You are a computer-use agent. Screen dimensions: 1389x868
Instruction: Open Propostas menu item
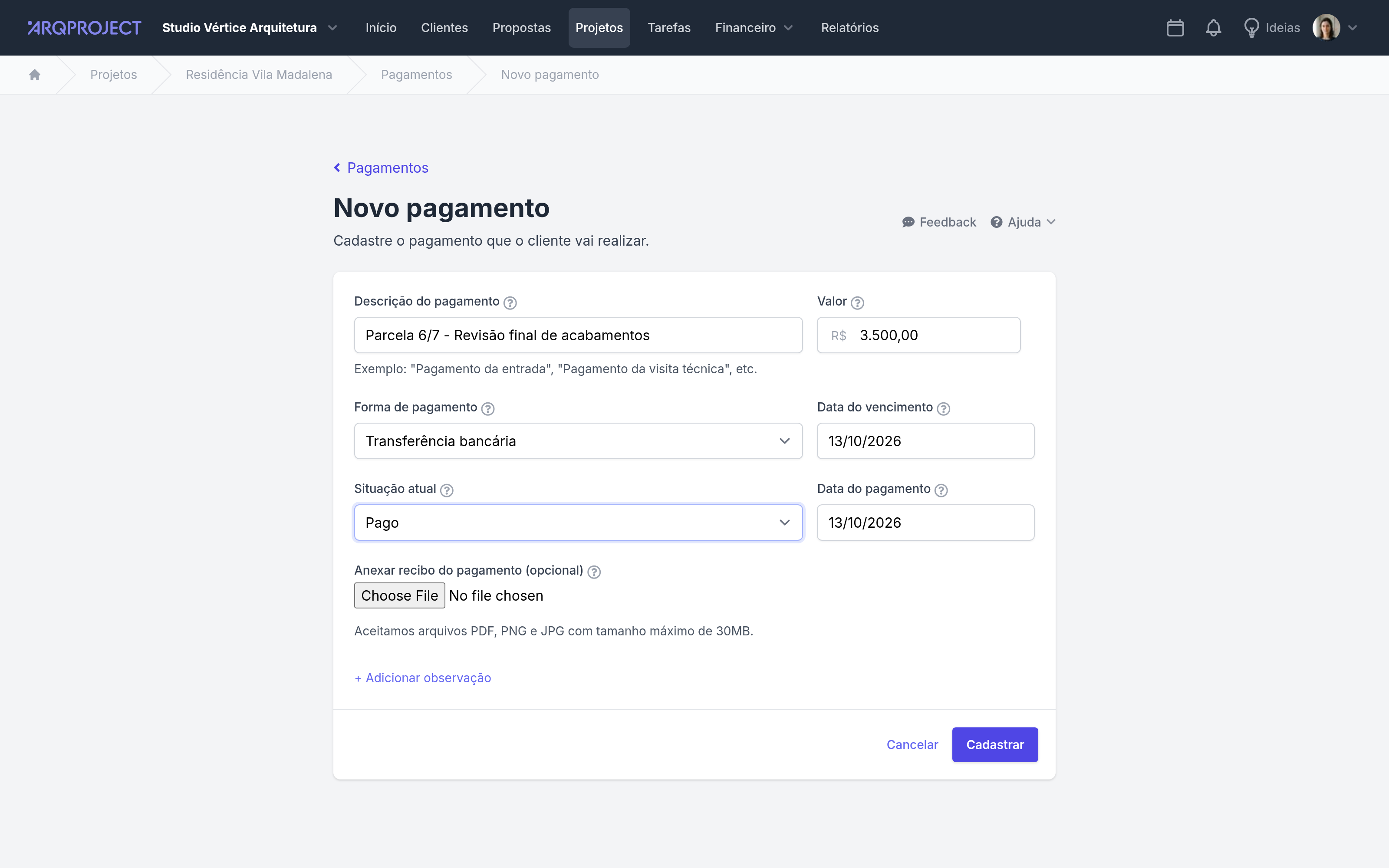click(x=521, y=27)
